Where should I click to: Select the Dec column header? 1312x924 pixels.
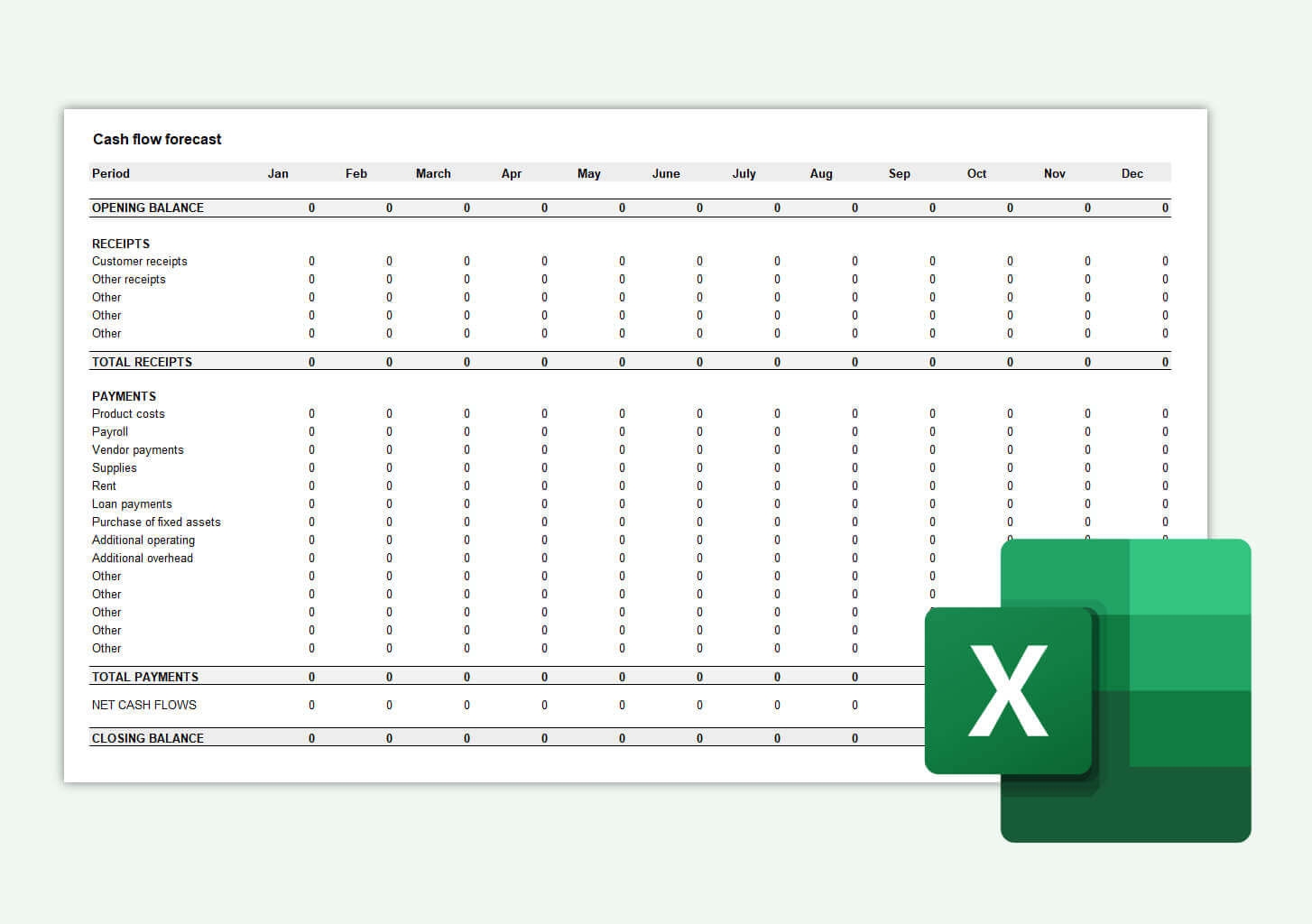point(1132,173)
